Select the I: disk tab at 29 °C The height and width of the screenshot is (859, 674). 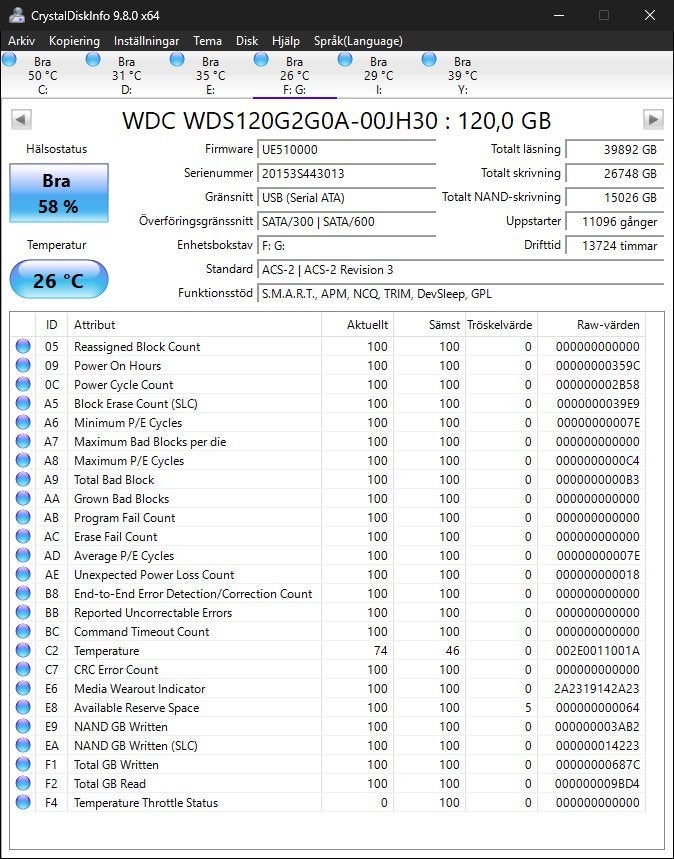tap(378, 75)
